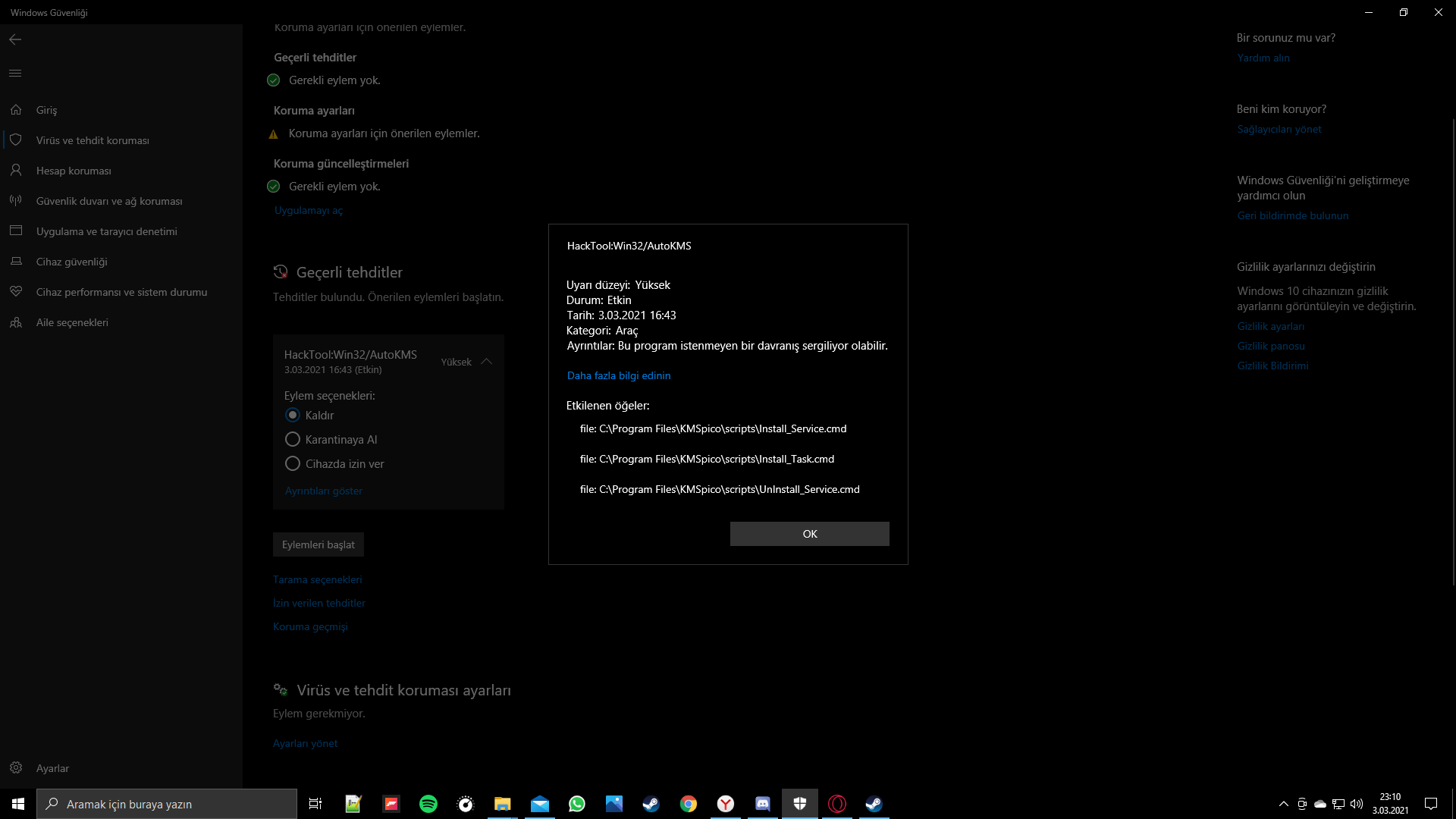
Task: Click the Cihaz performansı heart icon
Action: (x=16, y=292)
